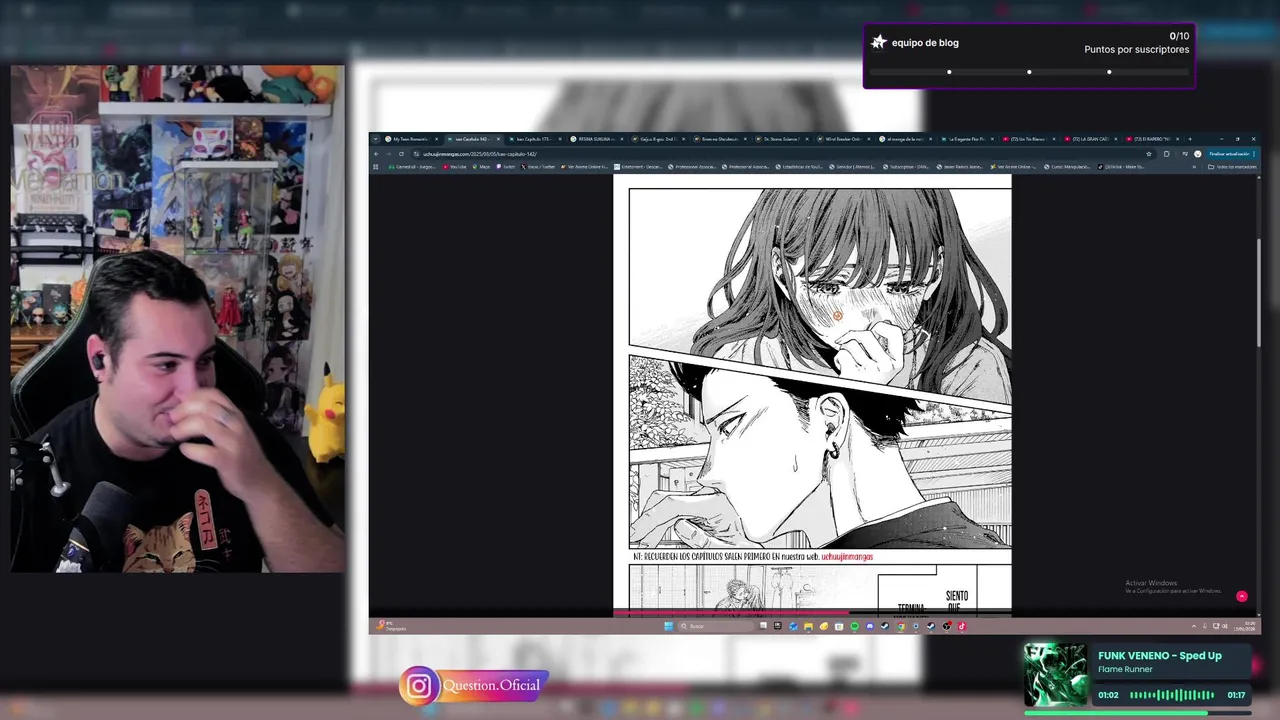Switch to the Kaiju 8-gou 2nd tab

tap(659, 139)
